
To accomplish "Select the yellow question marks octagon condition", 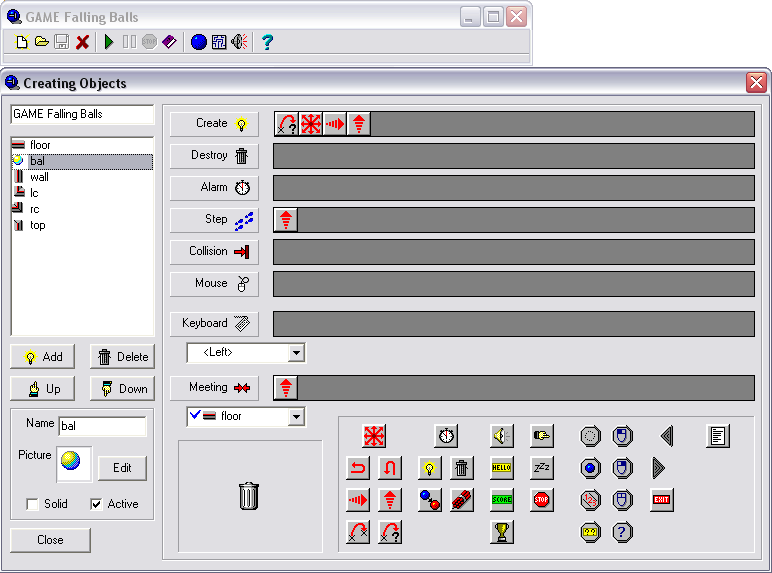I will 590,532.
